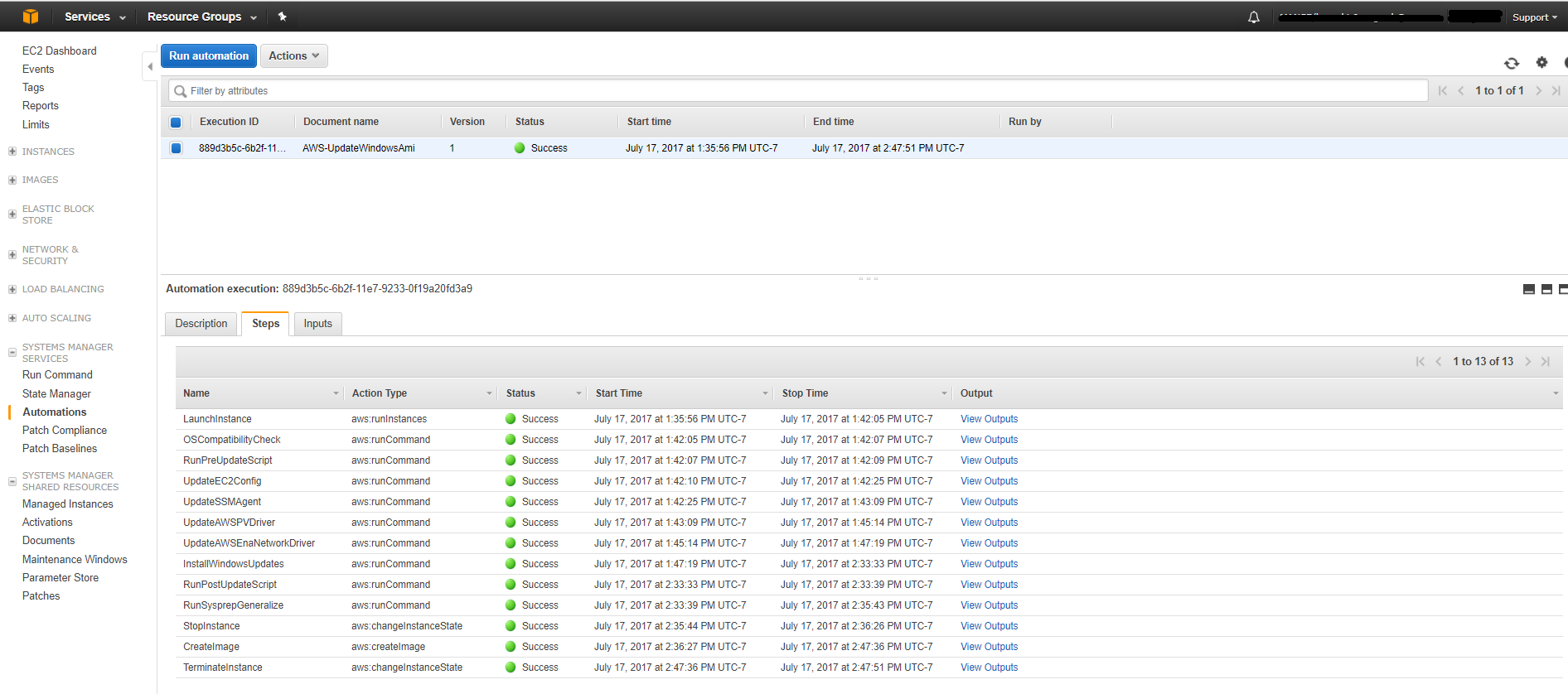The image size is (1568, 694).
Task: Toggle the select-all executions checkbox
Action: [x=176, y=123]
